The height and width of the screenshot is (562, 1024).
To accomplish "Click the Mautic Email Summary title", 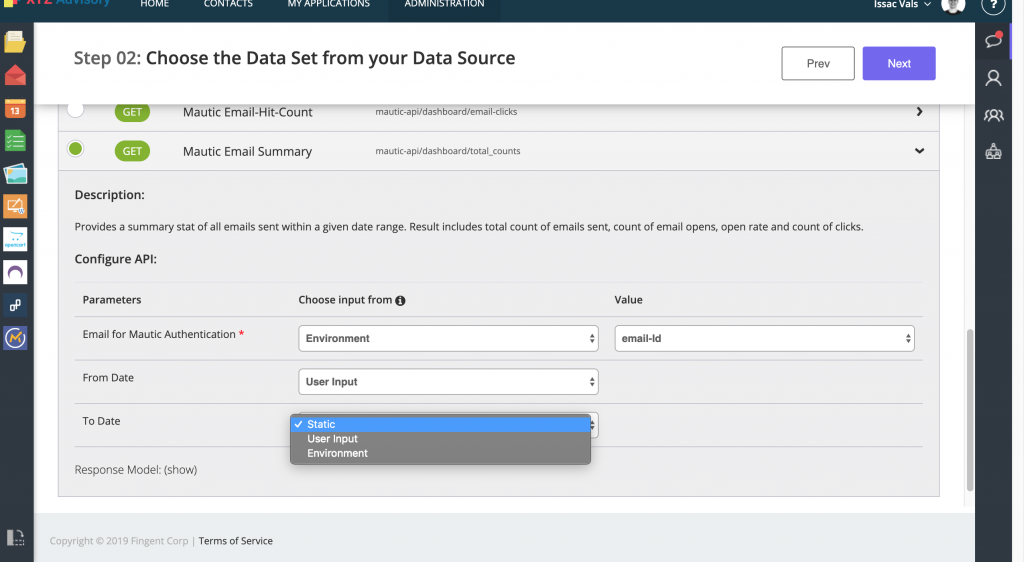I will click(x=248, y=151).
